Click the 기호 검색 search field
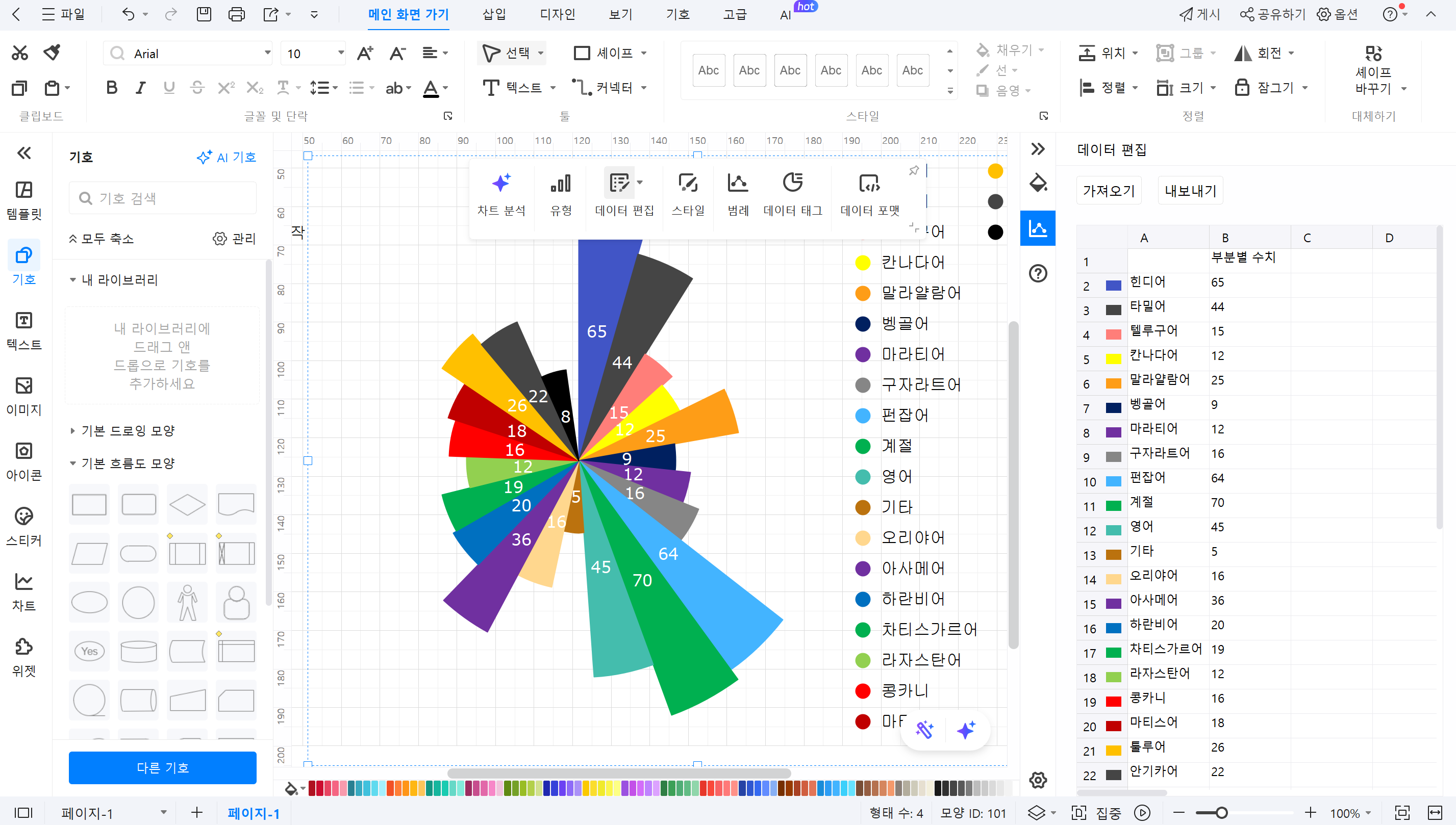Viewport: 1456px width, 825px height. [x=162, y=198]
